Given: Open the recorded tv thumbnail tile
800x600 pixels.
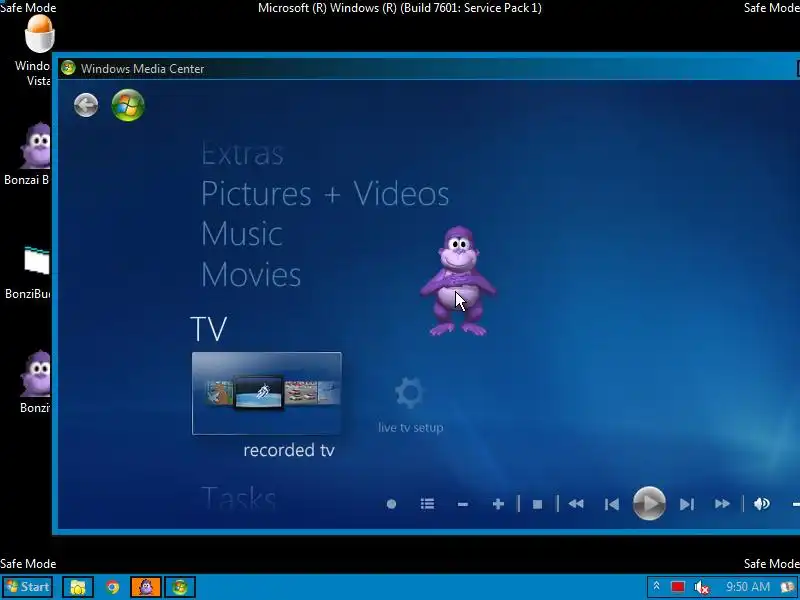Looking at the screenshot, I should click(267, 393).
